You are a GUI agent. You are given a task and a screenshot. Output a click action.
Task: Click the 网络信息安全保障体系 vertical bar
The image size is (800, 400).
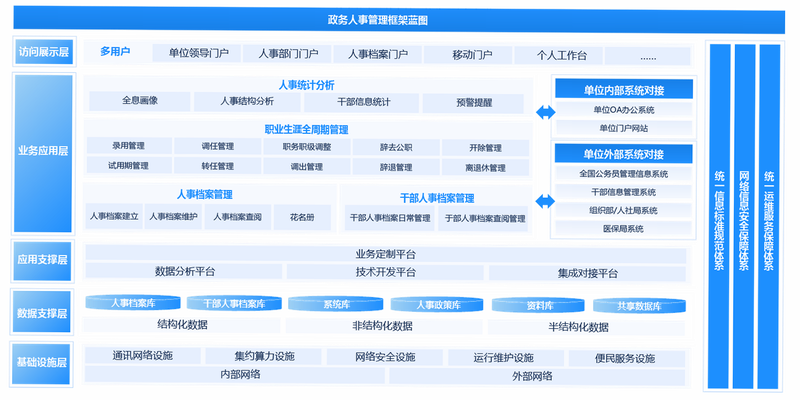click(744, 216)
